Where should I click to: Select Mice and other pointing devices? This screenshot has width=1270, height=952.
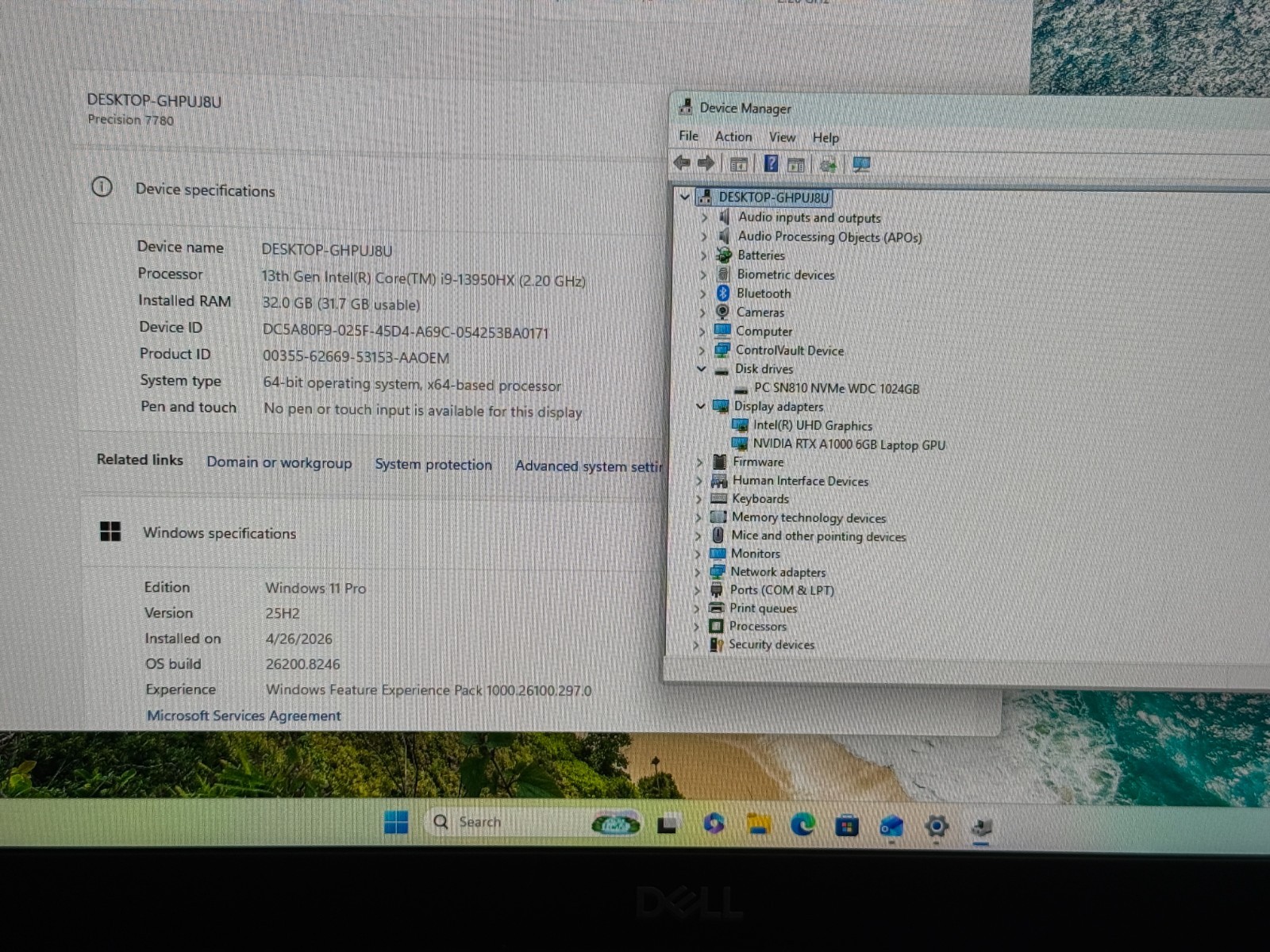click(x=818, y=535)
